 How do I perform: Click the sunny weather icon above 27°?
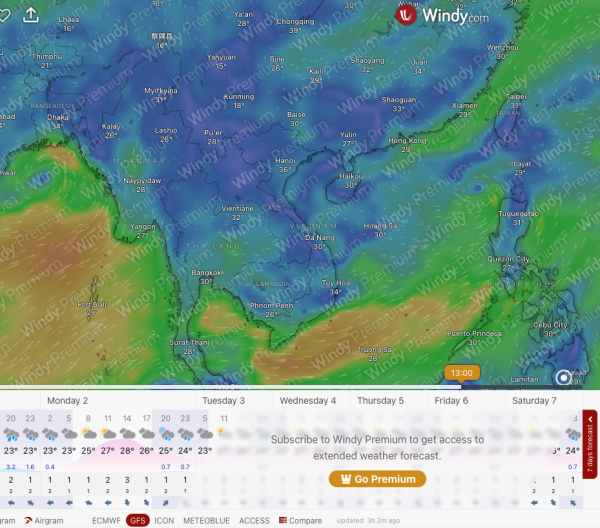(x=107, y=435)
